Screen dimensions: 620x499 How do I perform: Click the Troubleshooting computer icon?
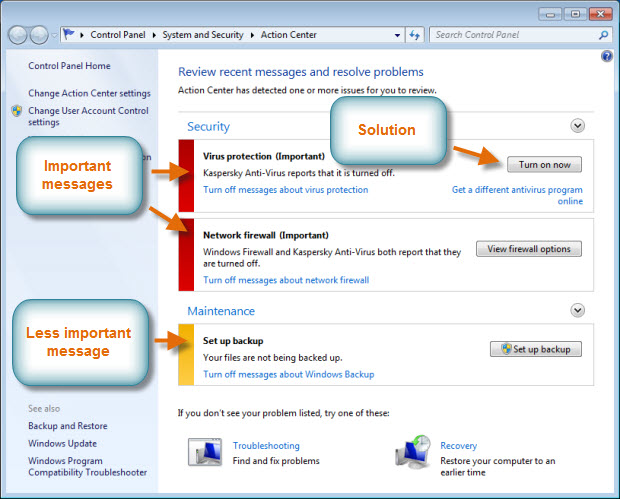(205, 452)
